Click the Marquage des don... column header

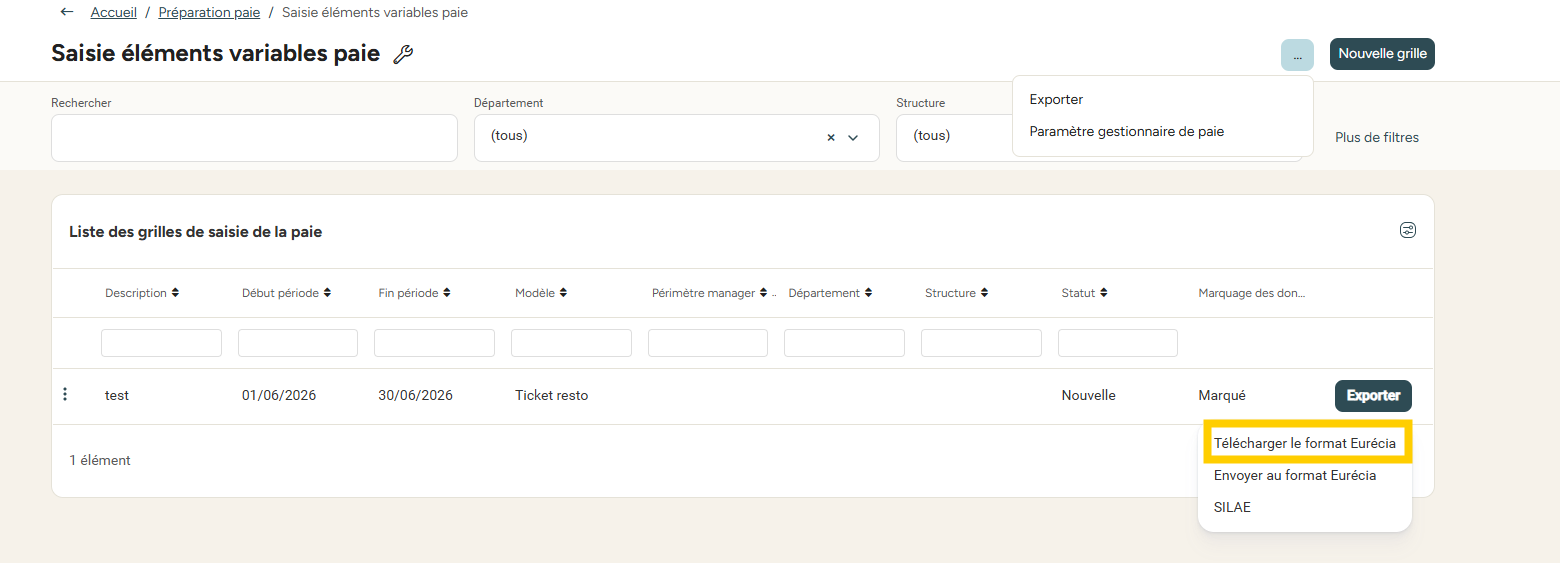click(x=1252, y=293)
